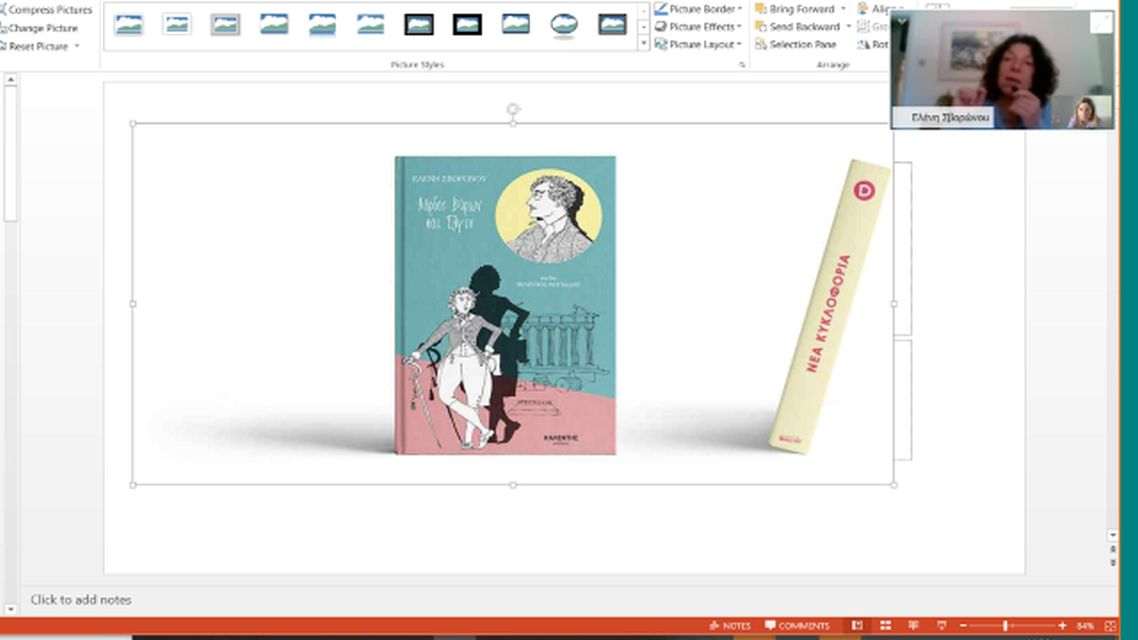Collapse the video call overlay chevron
1138x640 pixels.
pos(902,22)
